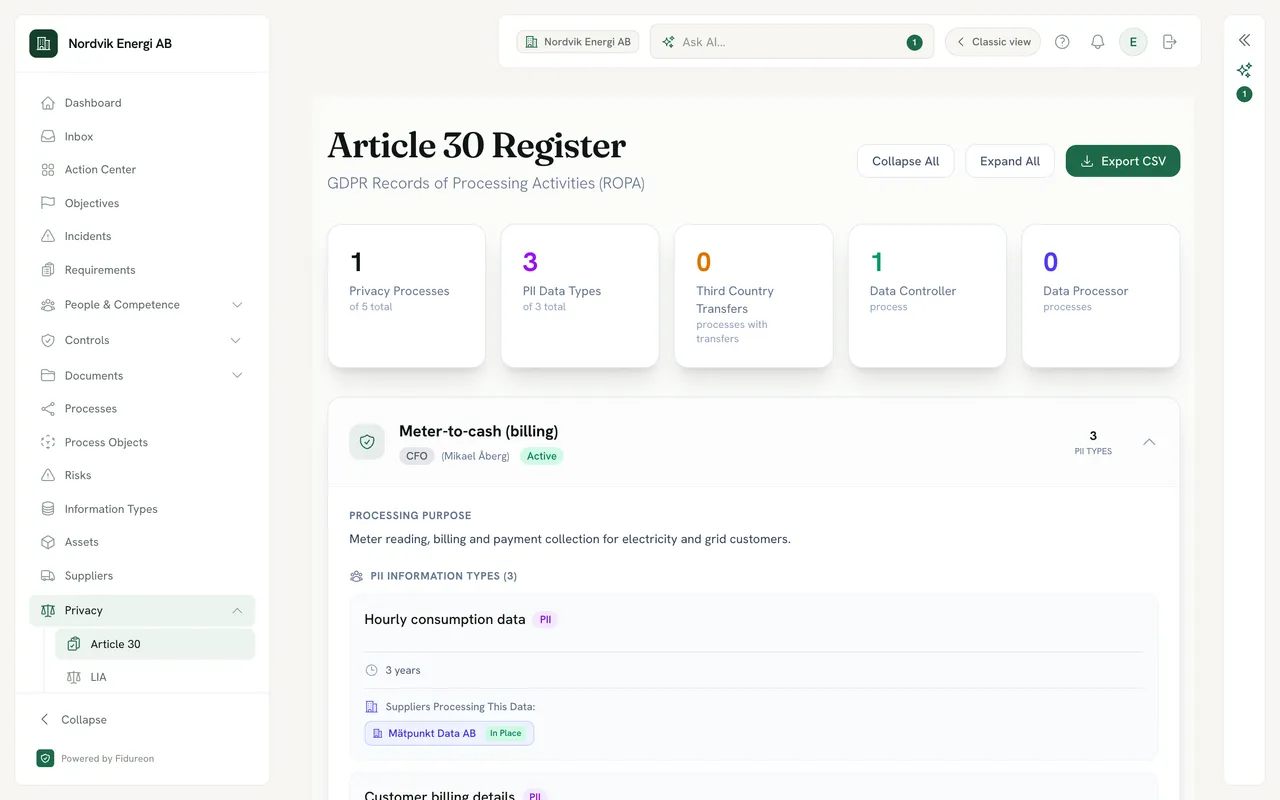This screenshot has width=1280, height=800.
Task: Open Requirements page
Action: point(142,270)
